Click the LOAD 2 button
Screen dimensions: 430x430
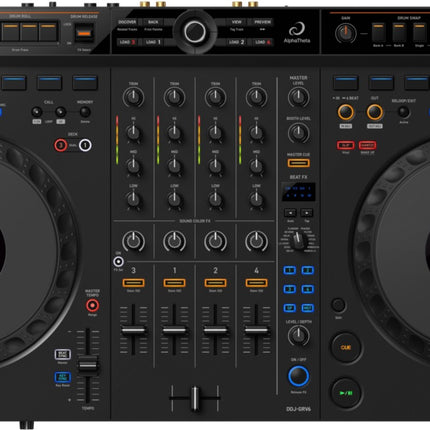coord(237,42)
